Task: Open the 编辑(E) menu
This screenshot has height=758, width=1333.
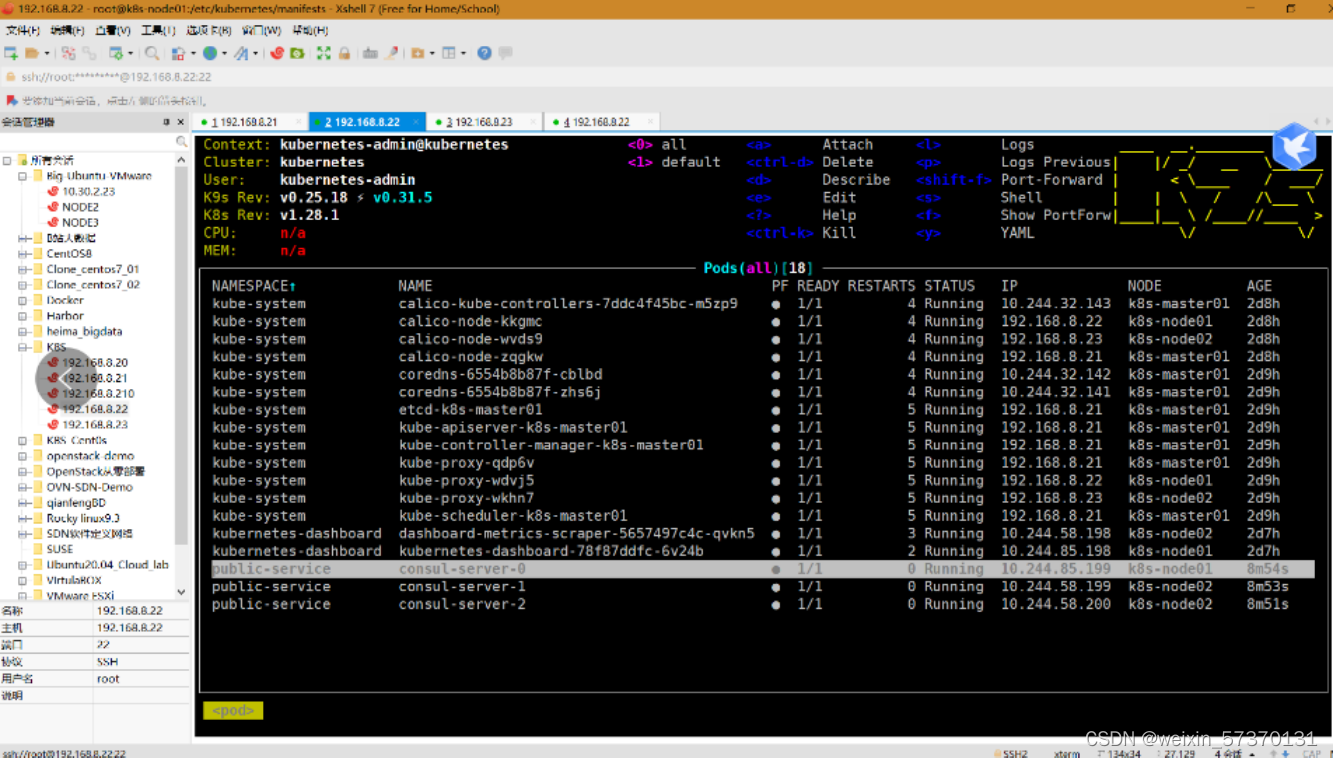Action: pyautogui.click(x=68, y=30)
